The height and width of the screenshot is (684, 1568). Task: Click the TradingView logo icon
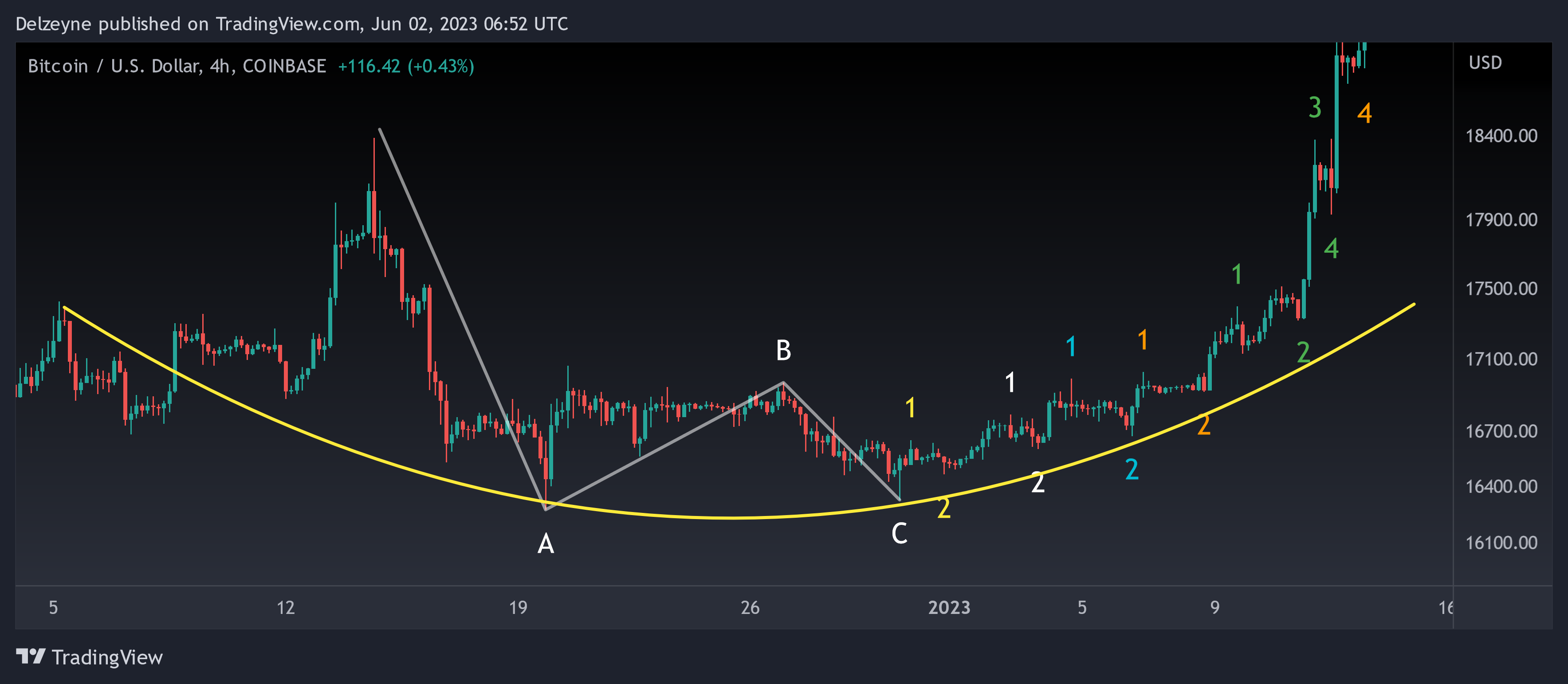coord(31,657)
